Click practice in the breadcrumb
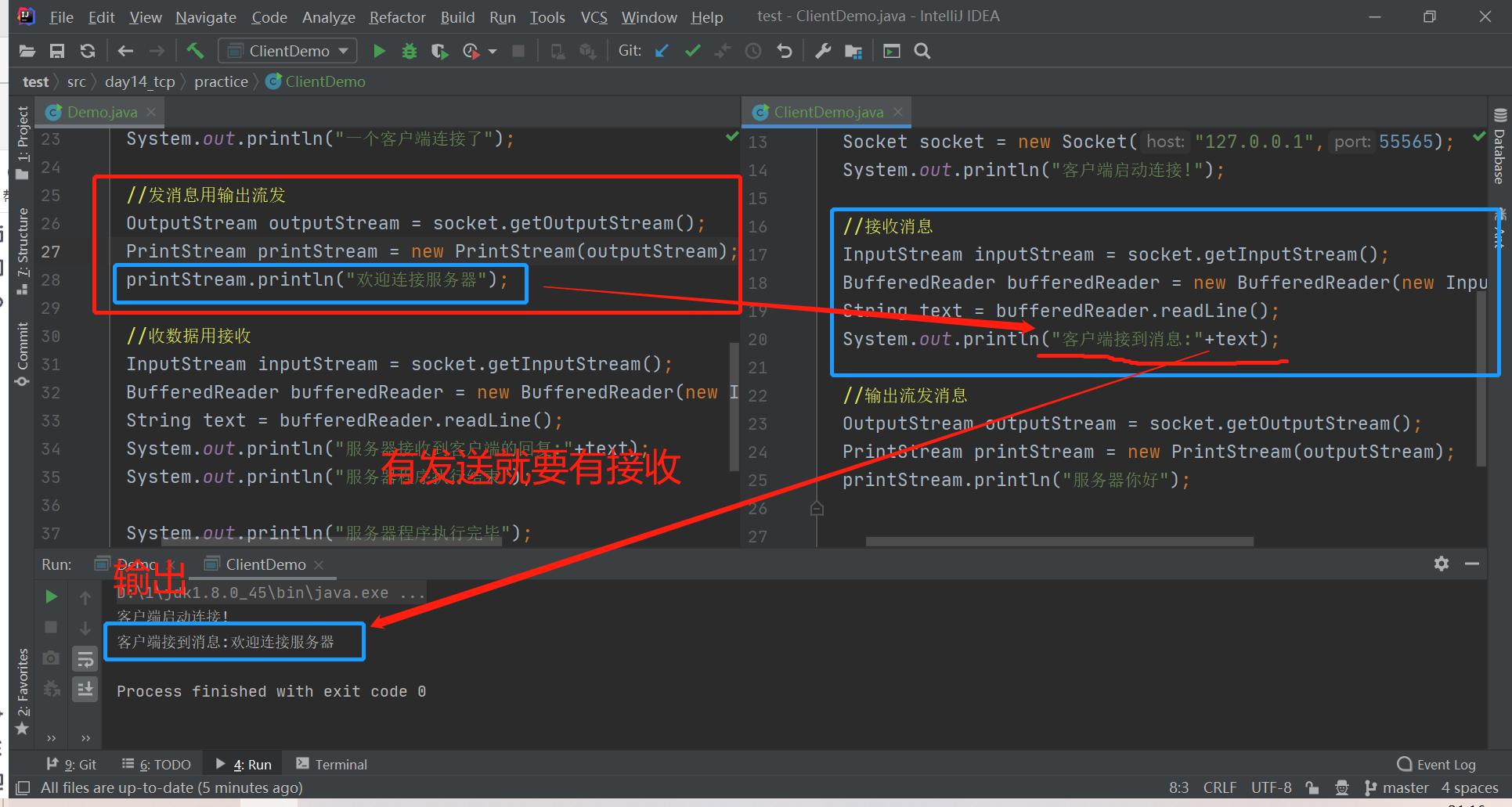 click(221, 81)
